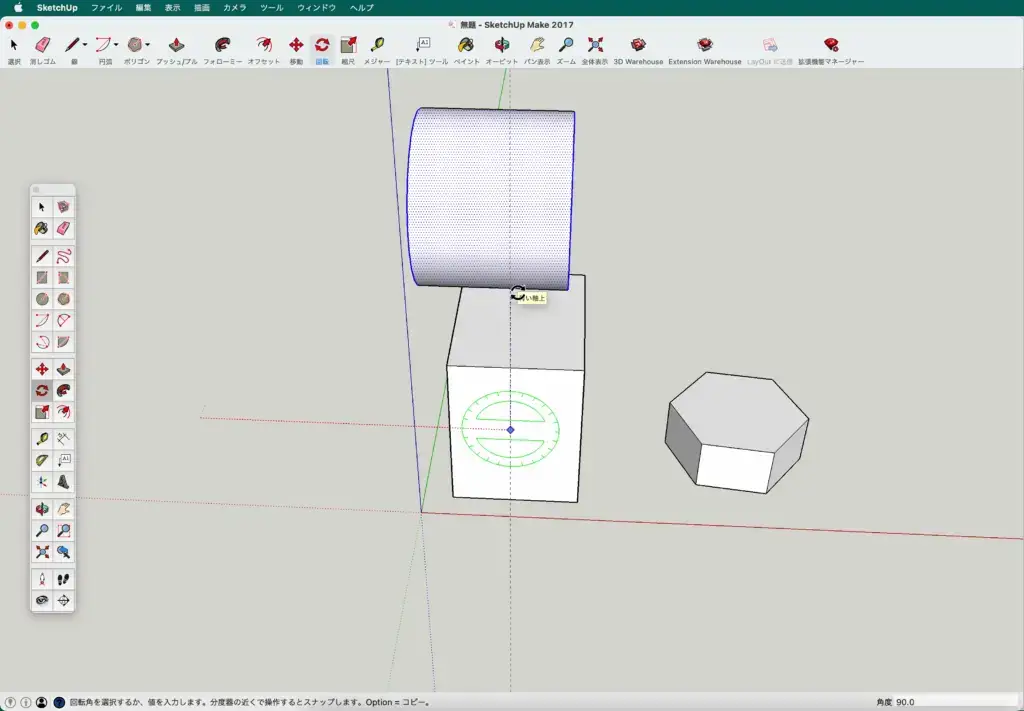Viewport: 1024px width, 711px height.
Task: Open the 編集 menu
Action: 143,8
